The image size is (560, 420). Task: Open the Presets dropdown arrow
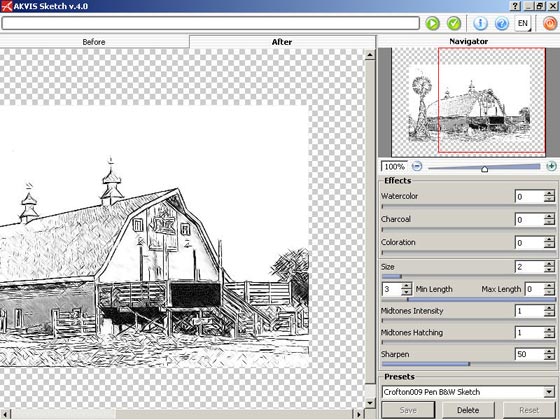[x=549, y=392]
